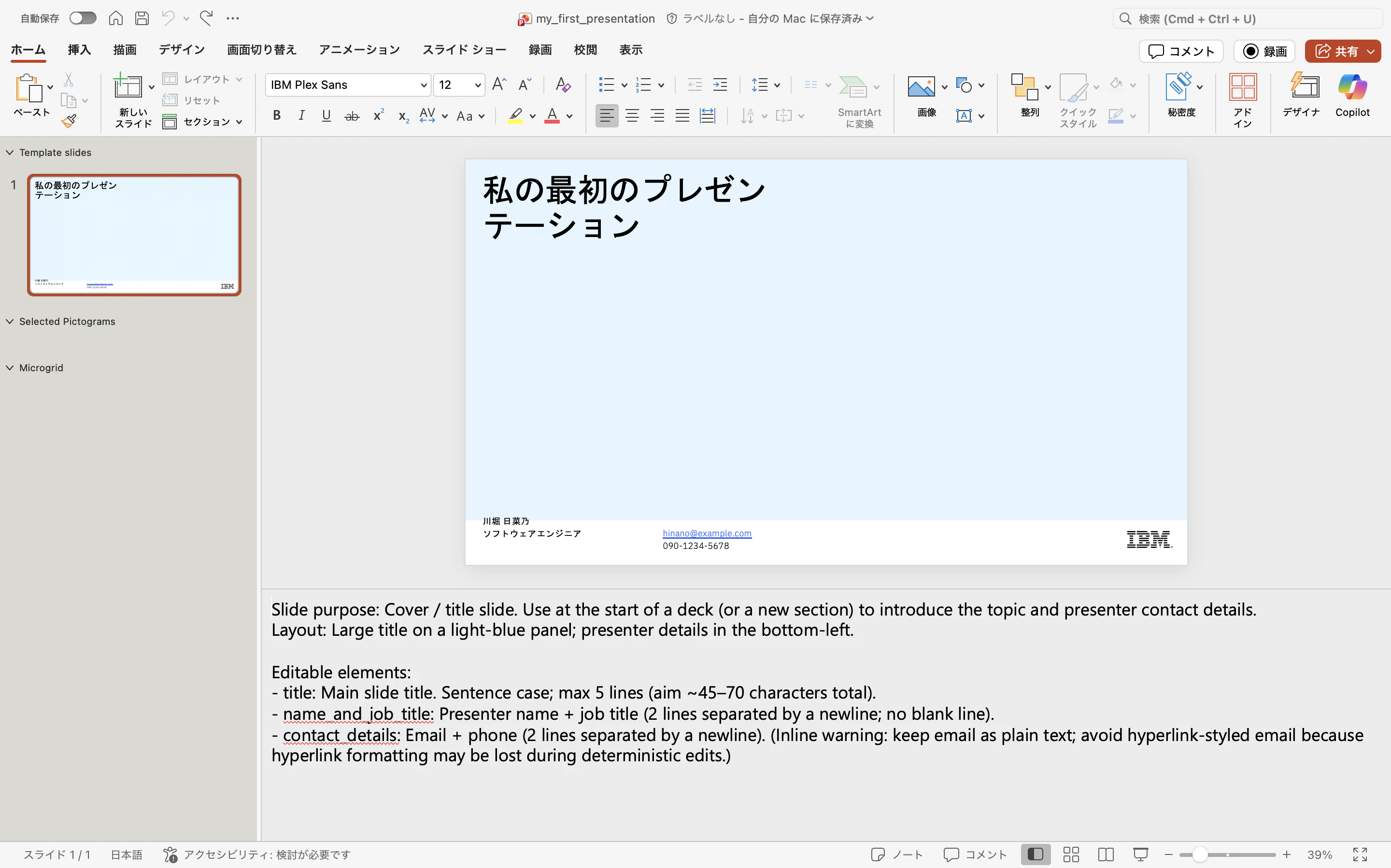Image resolution: width=1391 pixels, height=868 pixels.
Task: Click the Undo arrow icon
Action: [168, 18]
